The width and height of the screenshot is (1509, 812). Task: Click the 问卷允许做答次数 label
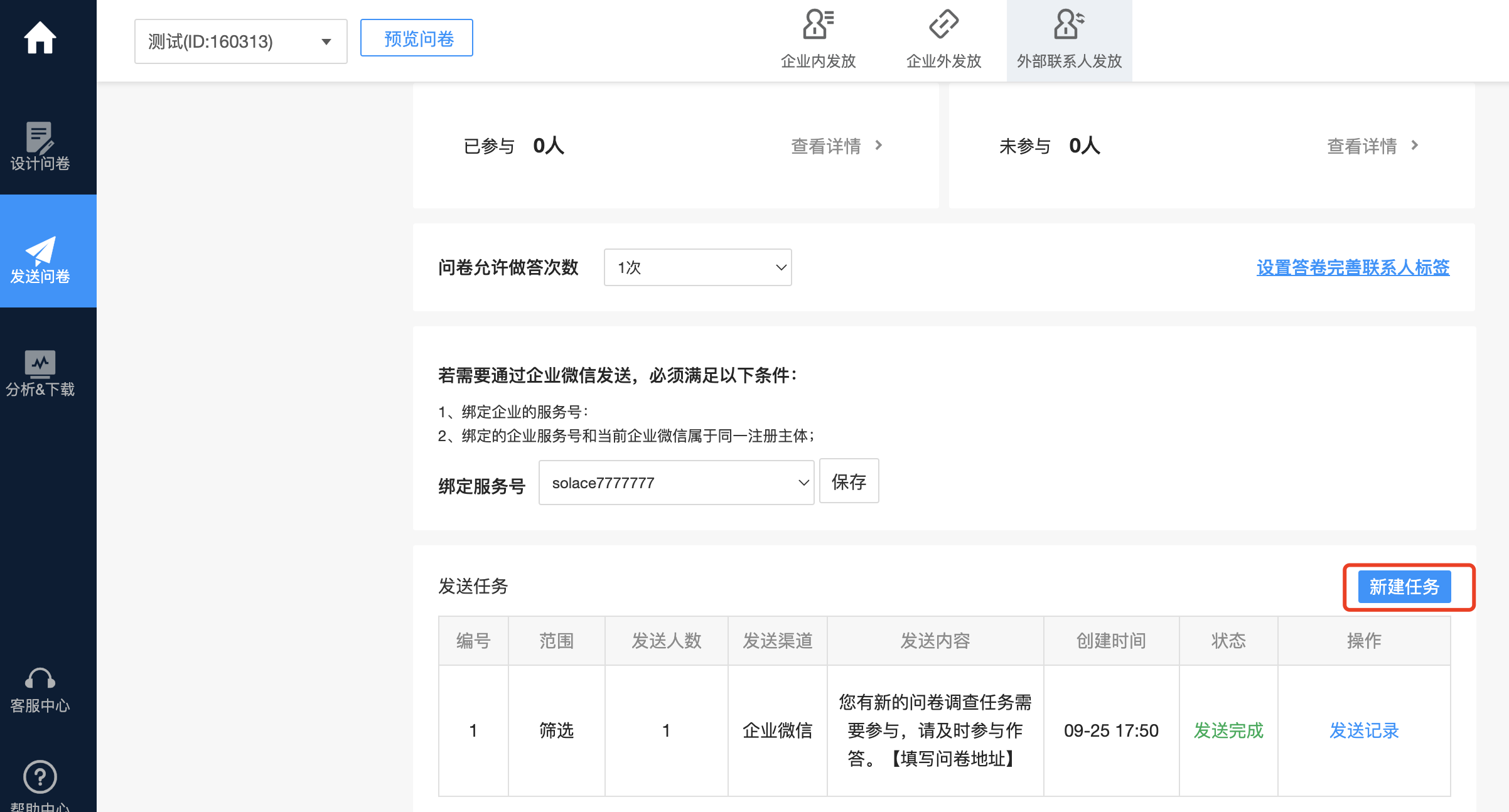[x=508, y=267]
